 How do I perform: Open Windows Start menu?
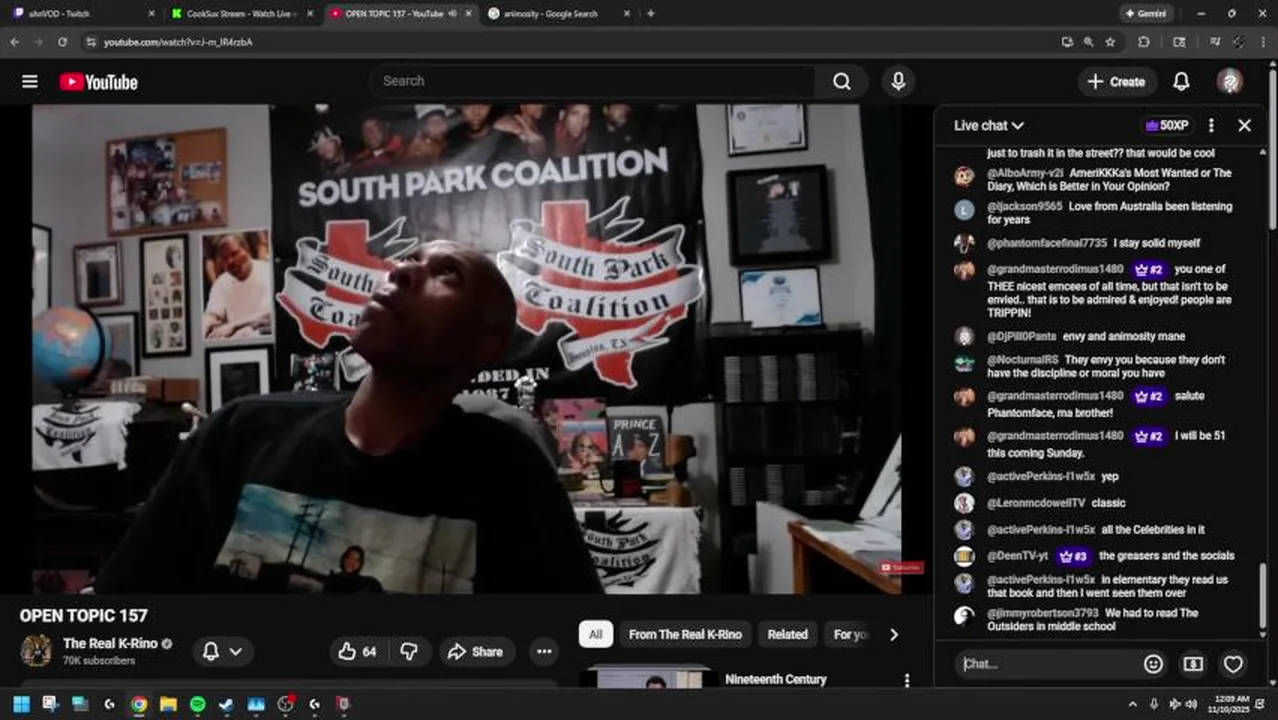[x=21, y=704]
